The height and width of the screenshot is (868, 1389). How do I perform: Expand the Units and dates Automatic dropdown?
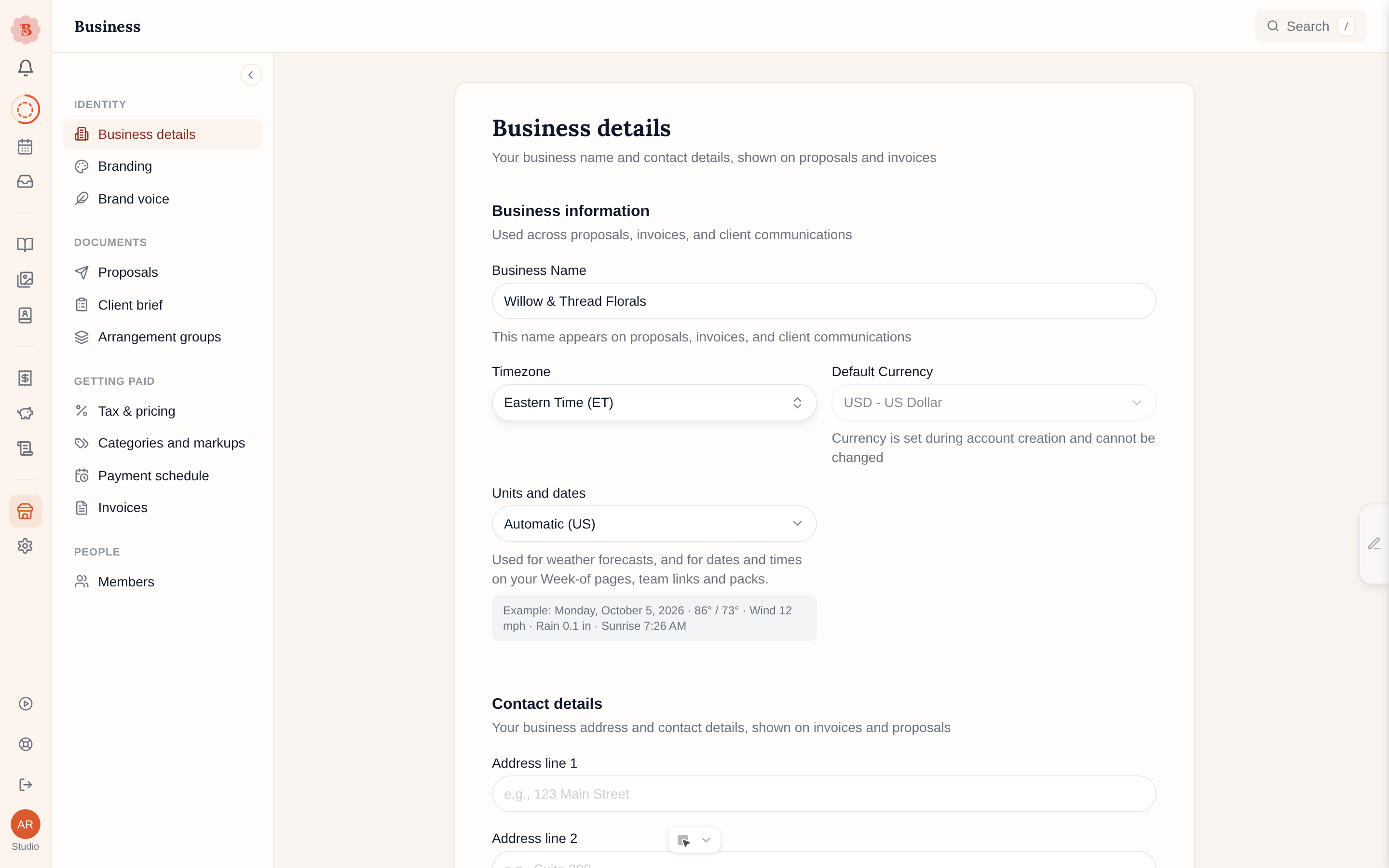654,524
